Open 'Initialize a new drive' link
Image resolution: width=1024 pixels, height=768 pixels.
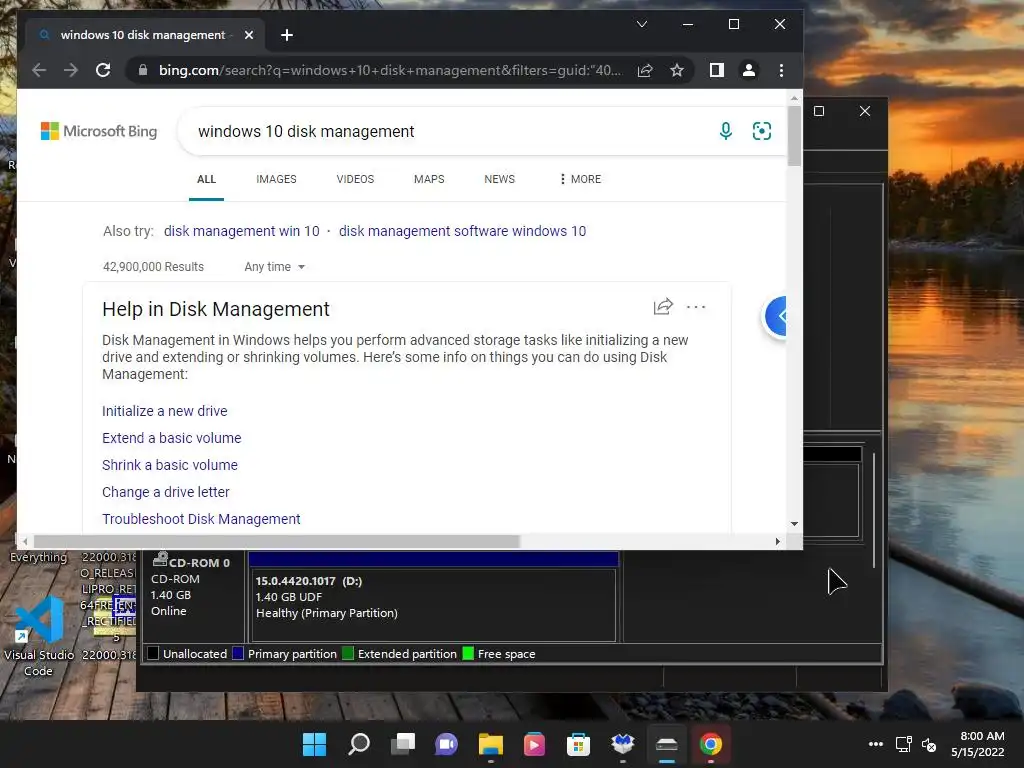[165, 411]
